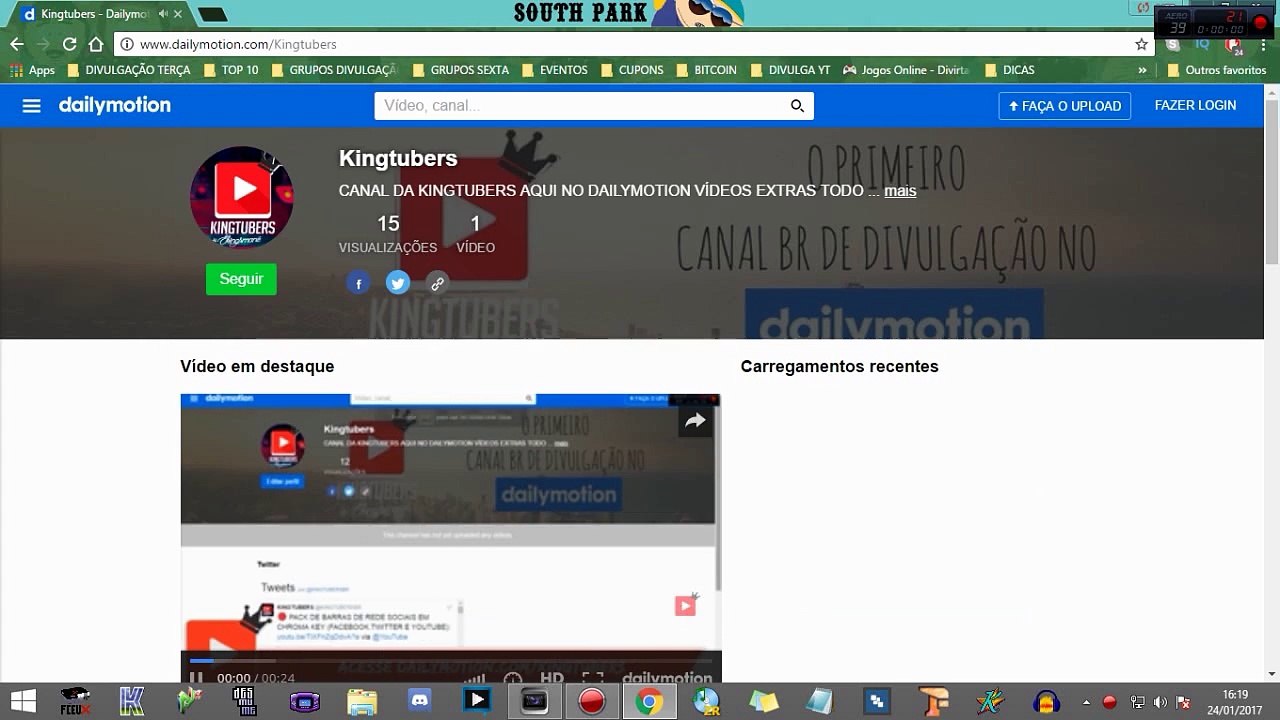Click the dailymotion logo in header
The height and width of the screenshot is (720, 1280).
coord(115,105)
